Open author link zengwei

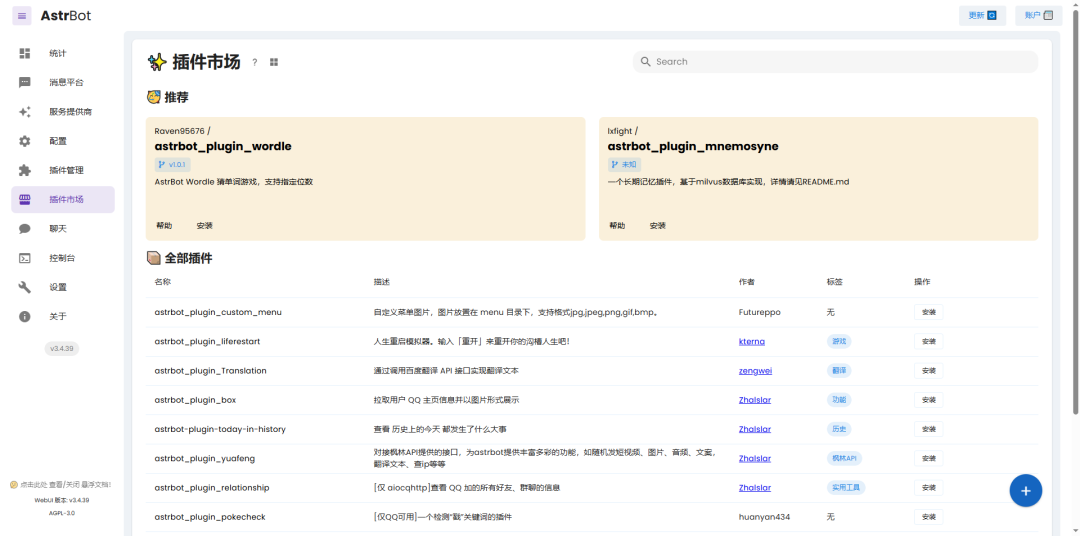point(756,371)
